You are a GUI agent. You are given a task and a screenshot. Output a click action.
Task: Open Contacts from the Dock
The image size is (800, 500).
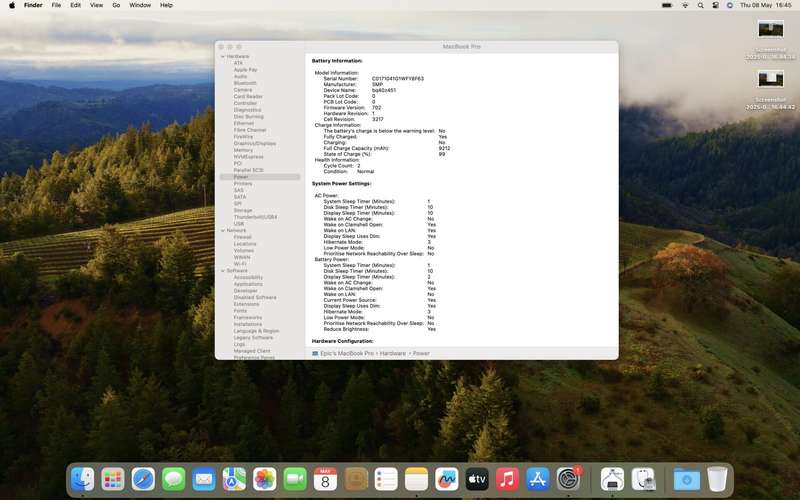click(356, 480)
